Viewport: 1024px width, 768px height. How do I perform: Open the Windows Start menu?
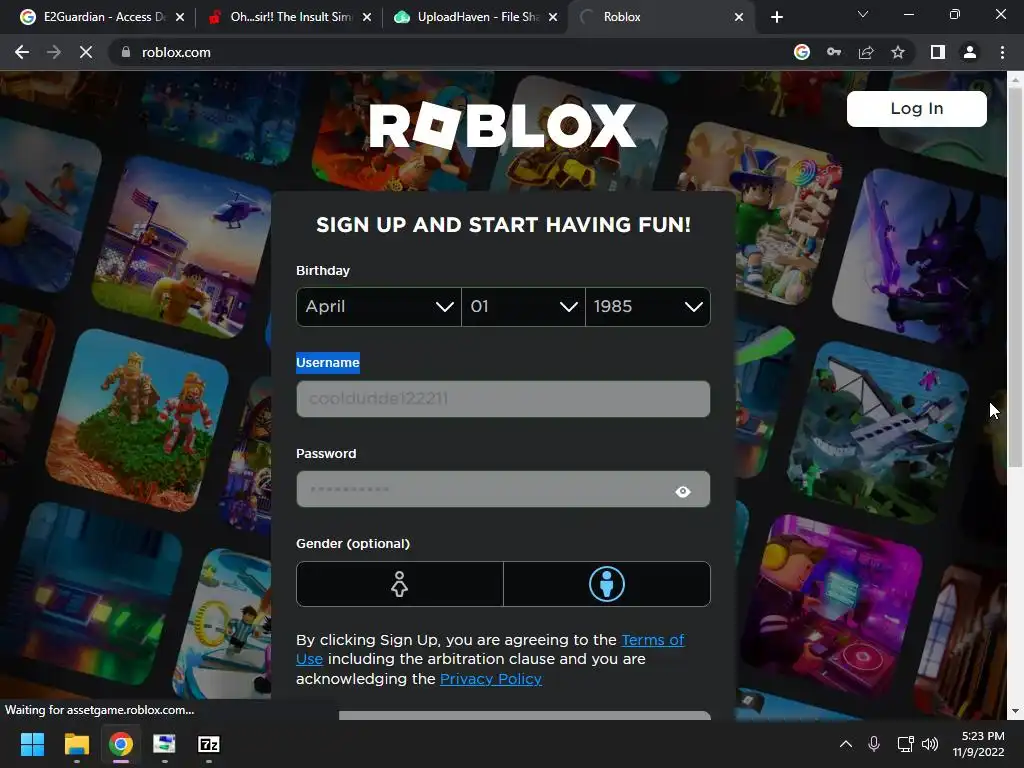tap(32, 744)
